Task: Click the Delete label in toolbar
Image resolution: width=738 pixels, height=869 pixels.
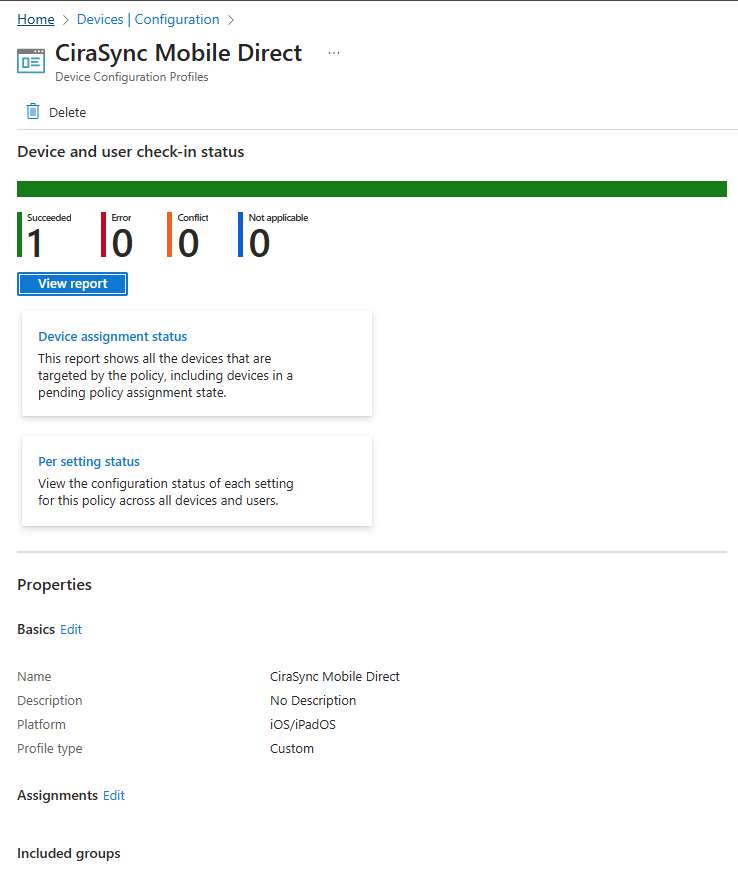Action: [x=68, y=113]
